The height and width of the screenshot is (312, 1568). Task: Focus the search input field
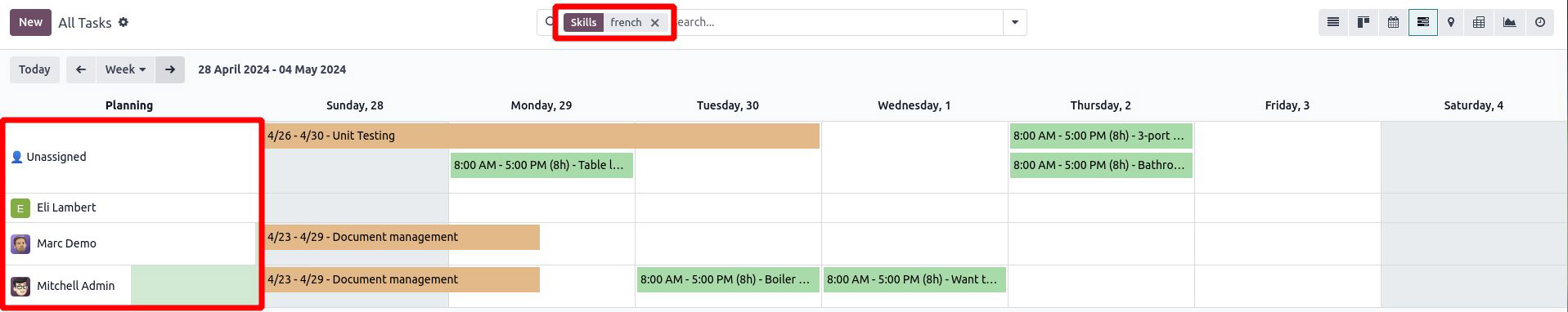point(834,22)
